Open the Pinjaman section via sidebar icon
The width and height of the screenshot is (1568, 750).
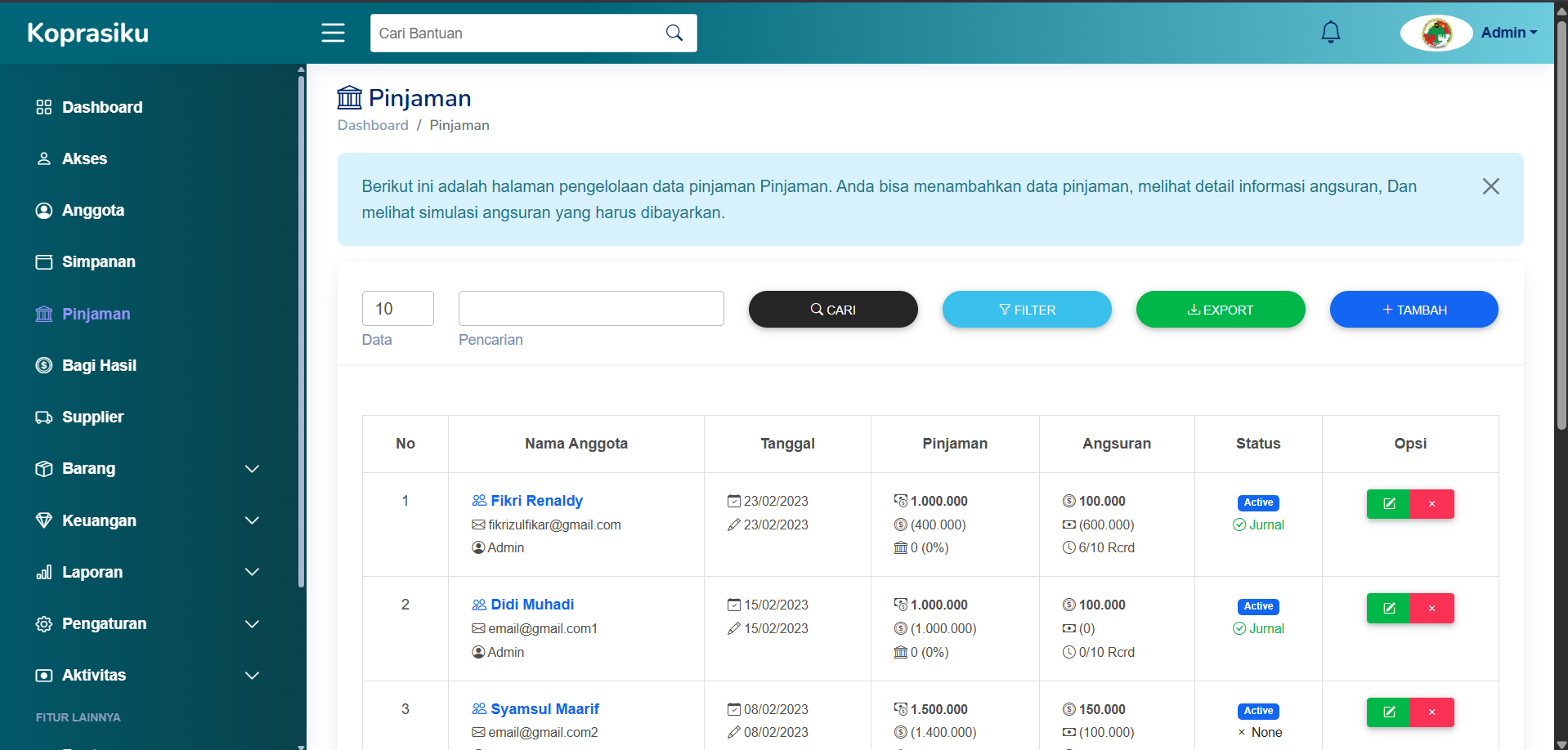click(44, 314)
